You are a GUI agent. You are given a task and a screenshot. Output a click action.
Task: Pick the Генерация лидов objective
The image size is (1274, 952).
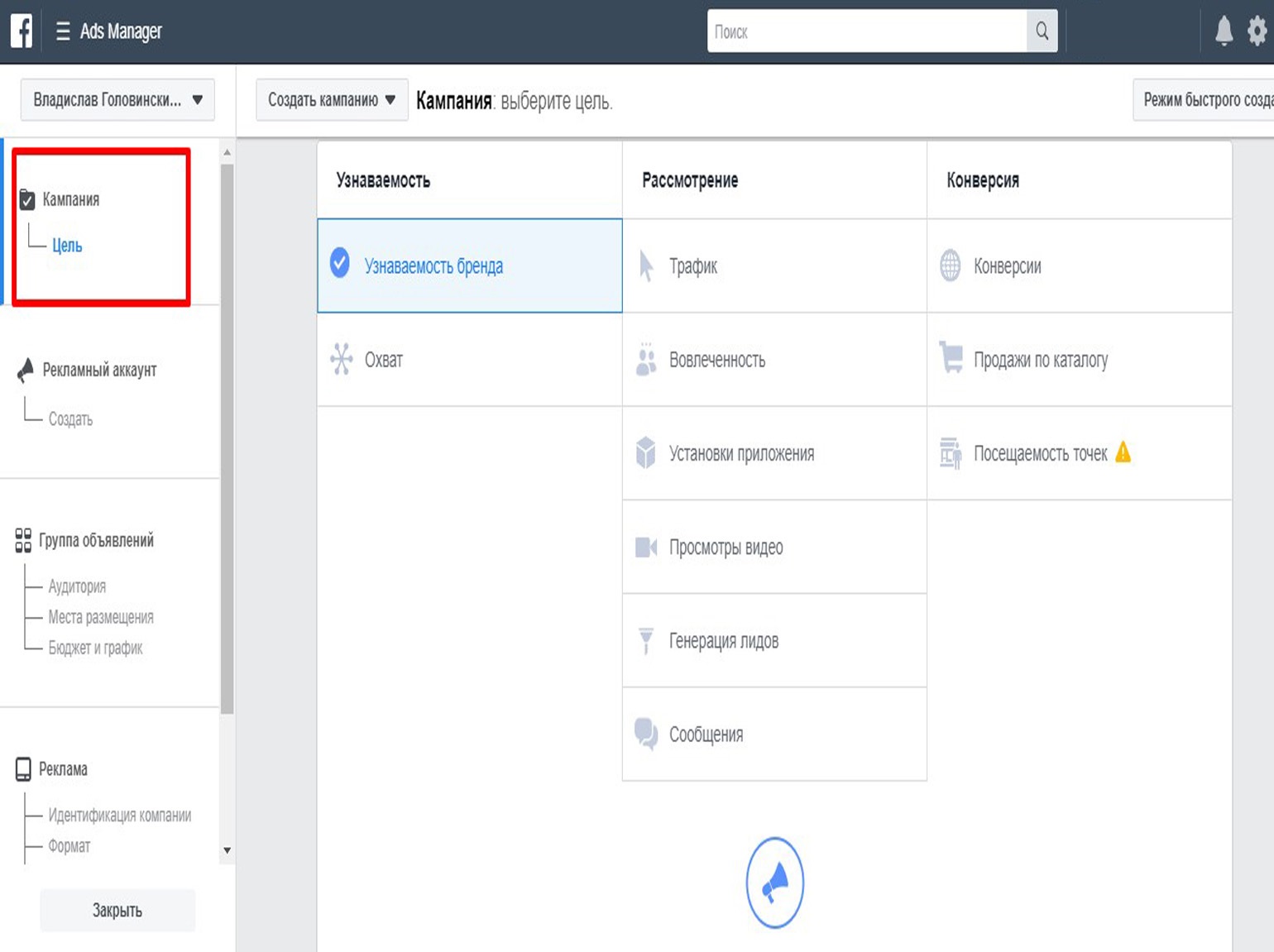tap(723, 641)
